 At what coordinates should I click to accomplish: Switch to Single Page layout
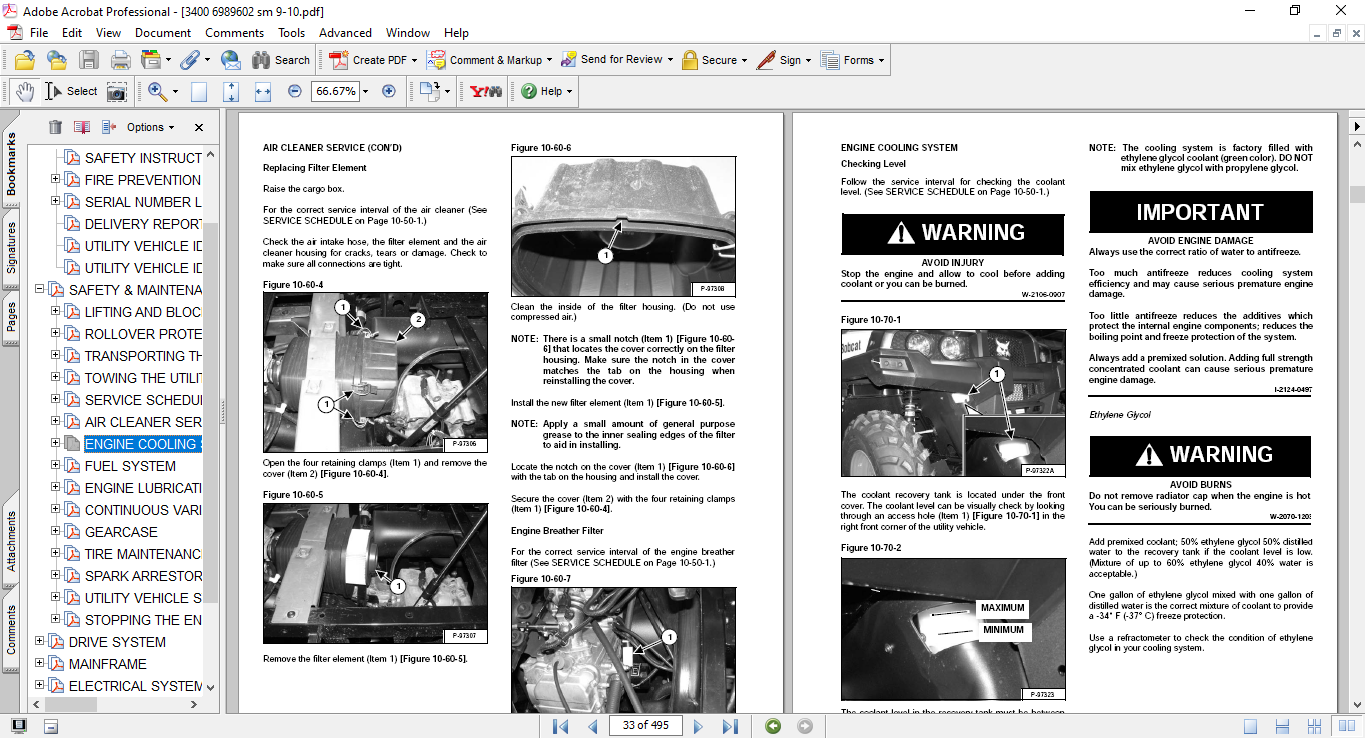(1251, 726)
